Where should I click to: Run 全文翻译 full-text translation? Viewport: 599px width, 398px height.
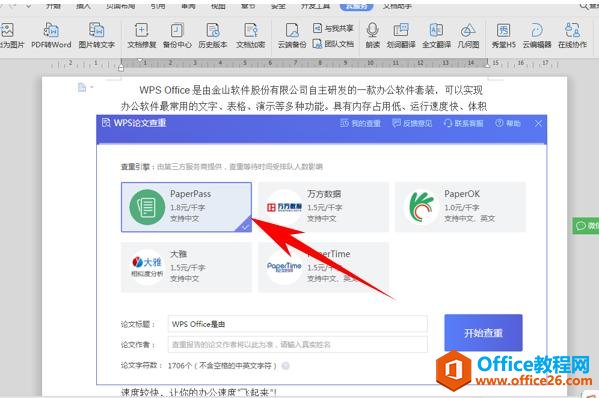pyautogui.click(x=436, y=35)
